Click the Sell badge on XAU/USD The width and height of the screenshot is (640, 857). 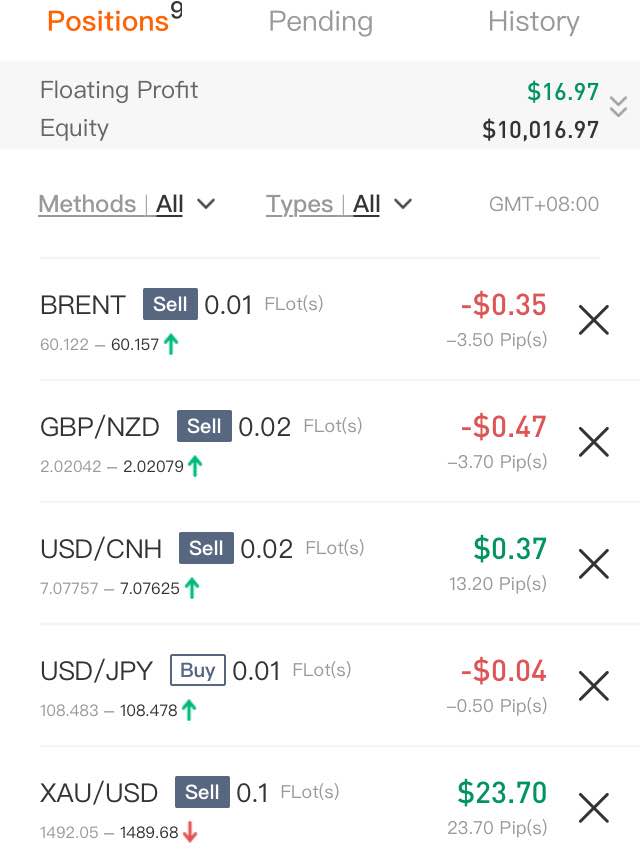click(x=202, y=791)
